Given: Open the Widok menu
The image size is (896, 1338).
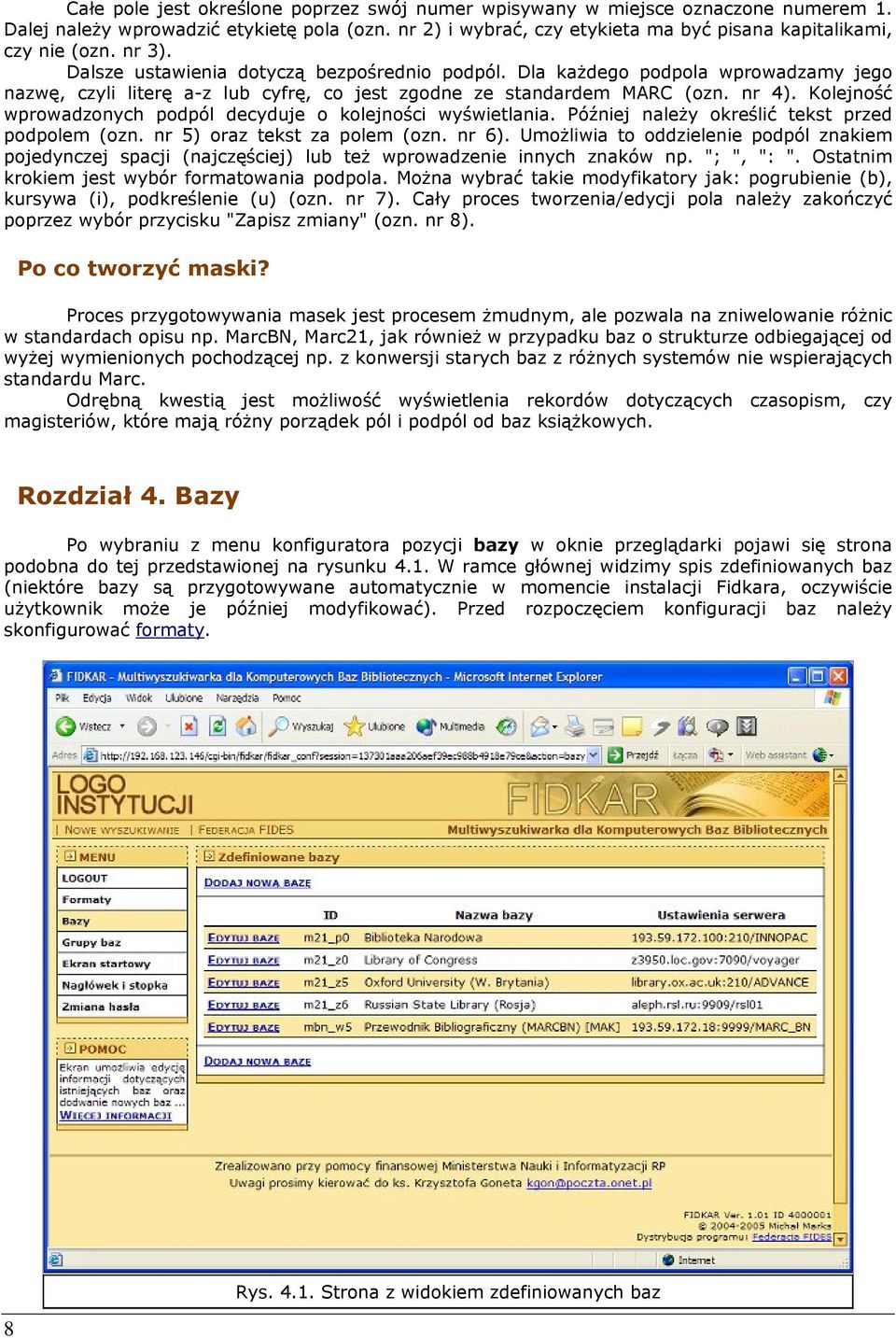Looking at the screenshot, I should point(139,697).
